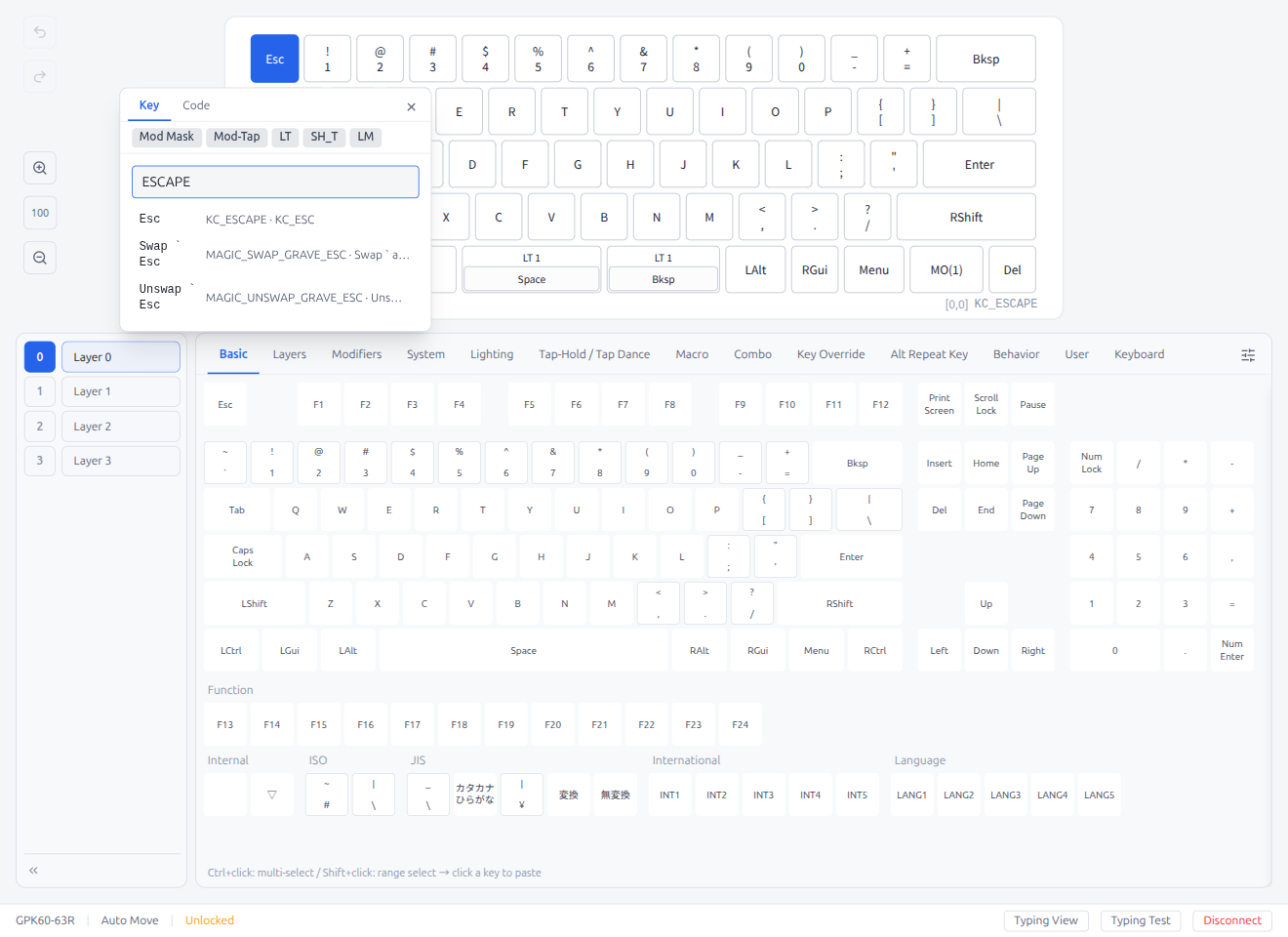Zoom in on the keyboard layout
The height and width of the screenshot is (937, 1288).
pyautogui.click(x=39, y=168)
